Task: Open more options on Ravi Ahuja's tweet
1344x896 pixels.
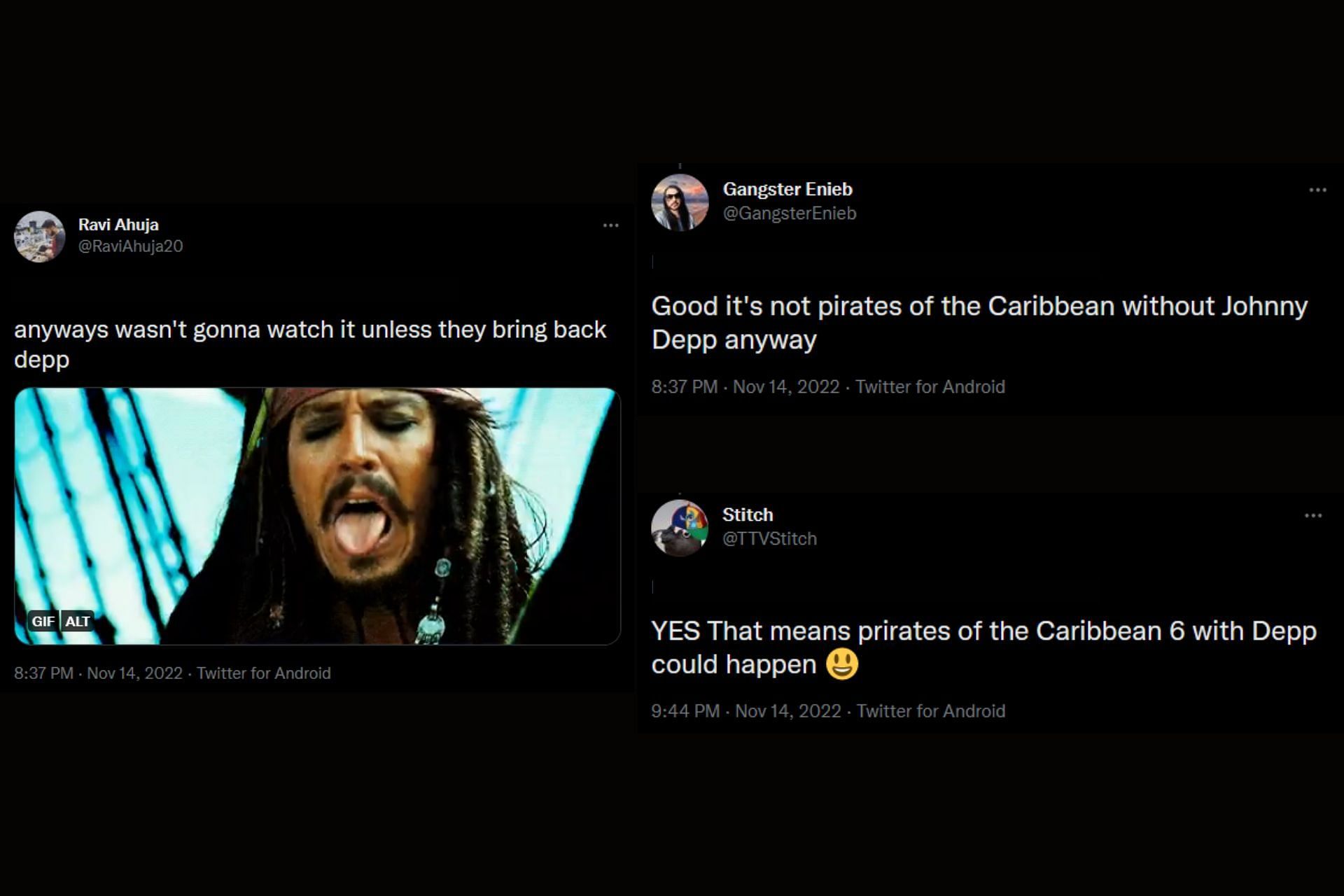Action: click(x=610, y=225)
